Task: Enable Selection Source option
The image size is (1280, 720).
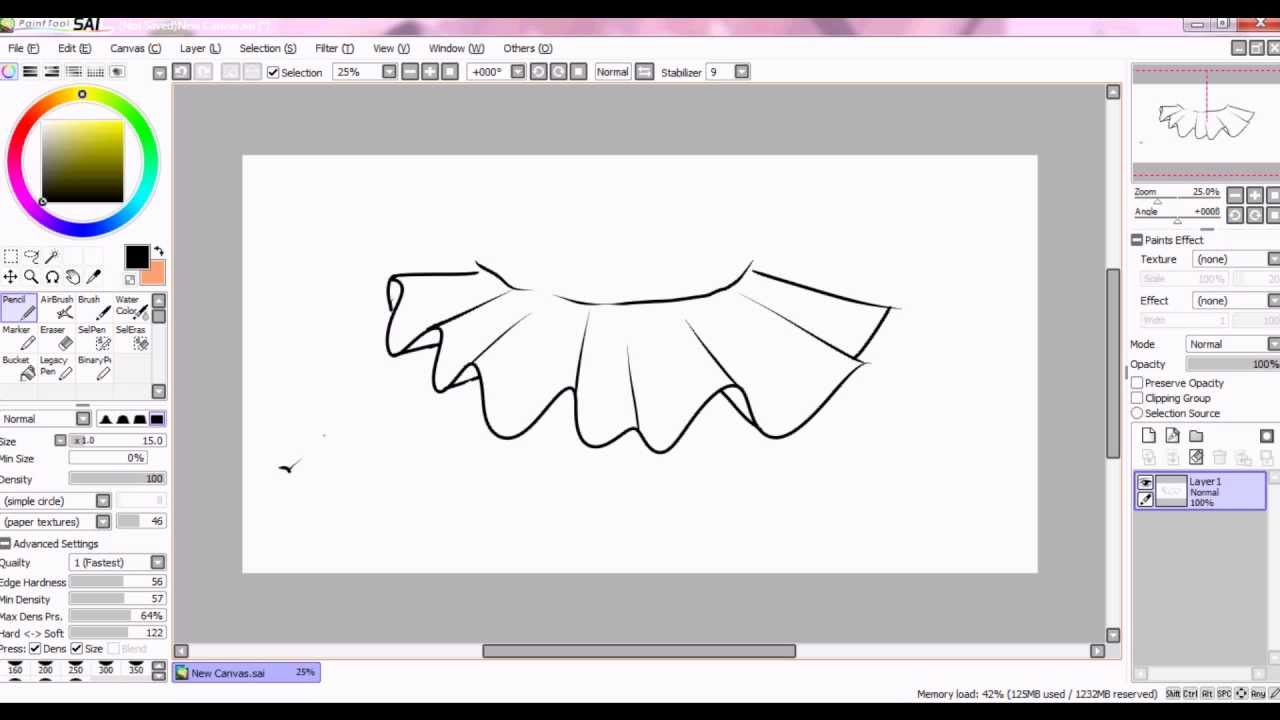Action: [x=1137, y=413]
